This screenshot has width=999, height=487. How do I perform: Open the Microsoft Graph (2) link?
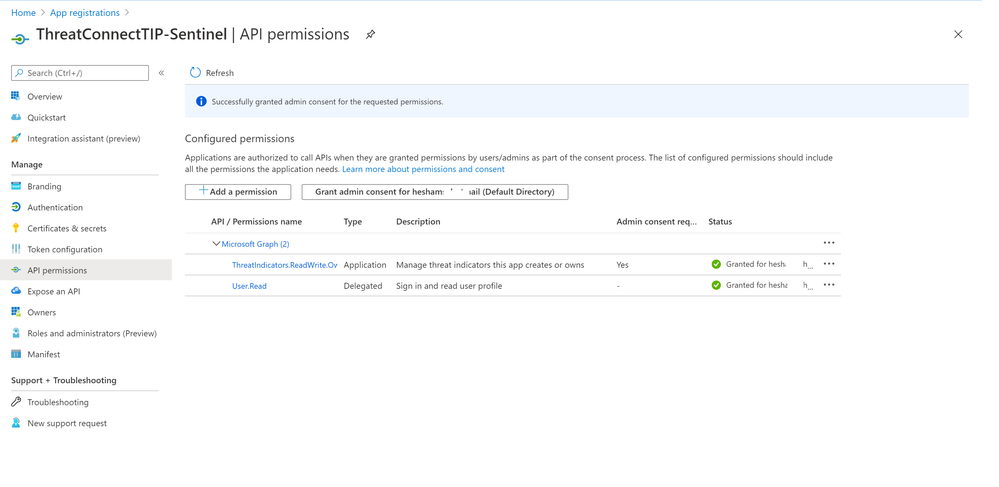click(255, 244)
